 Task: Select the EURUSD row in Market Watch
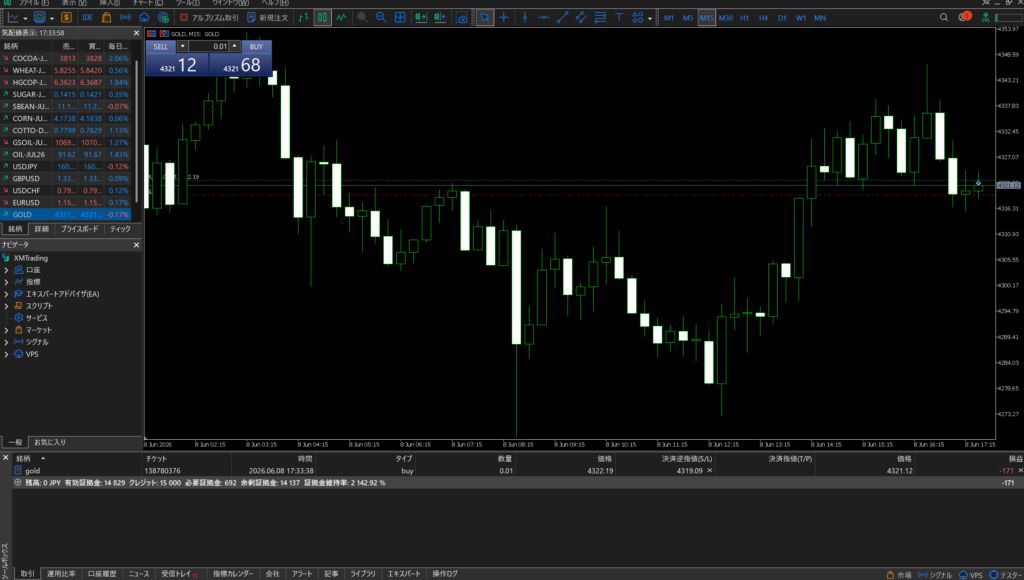point(65,202)
